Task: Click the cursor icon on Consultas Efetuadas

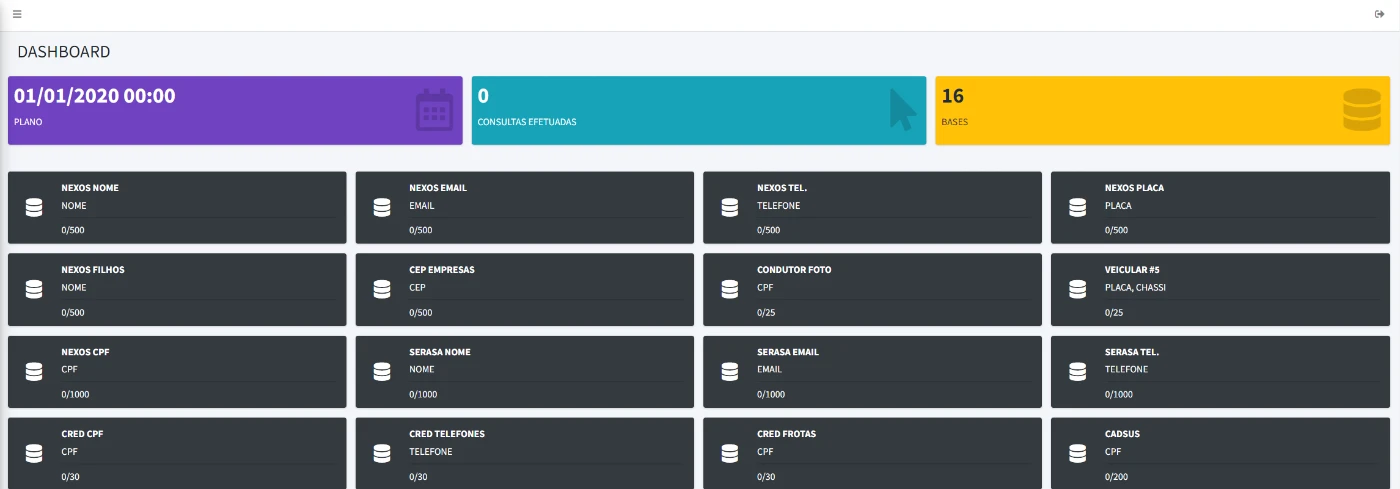Action: tap(902, 110)
